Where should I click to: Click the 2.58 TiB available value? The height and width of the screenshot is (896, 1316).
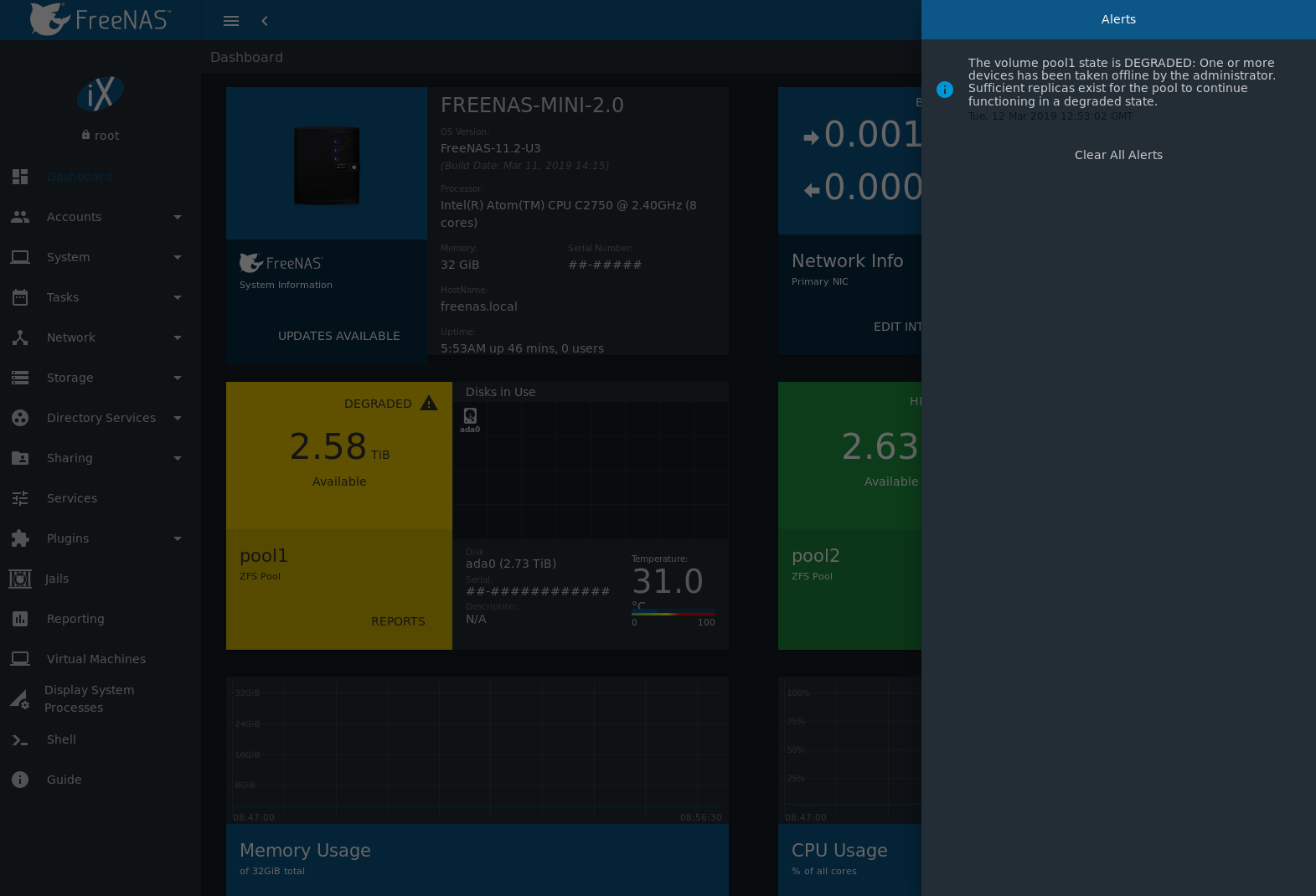coord(339,446)
